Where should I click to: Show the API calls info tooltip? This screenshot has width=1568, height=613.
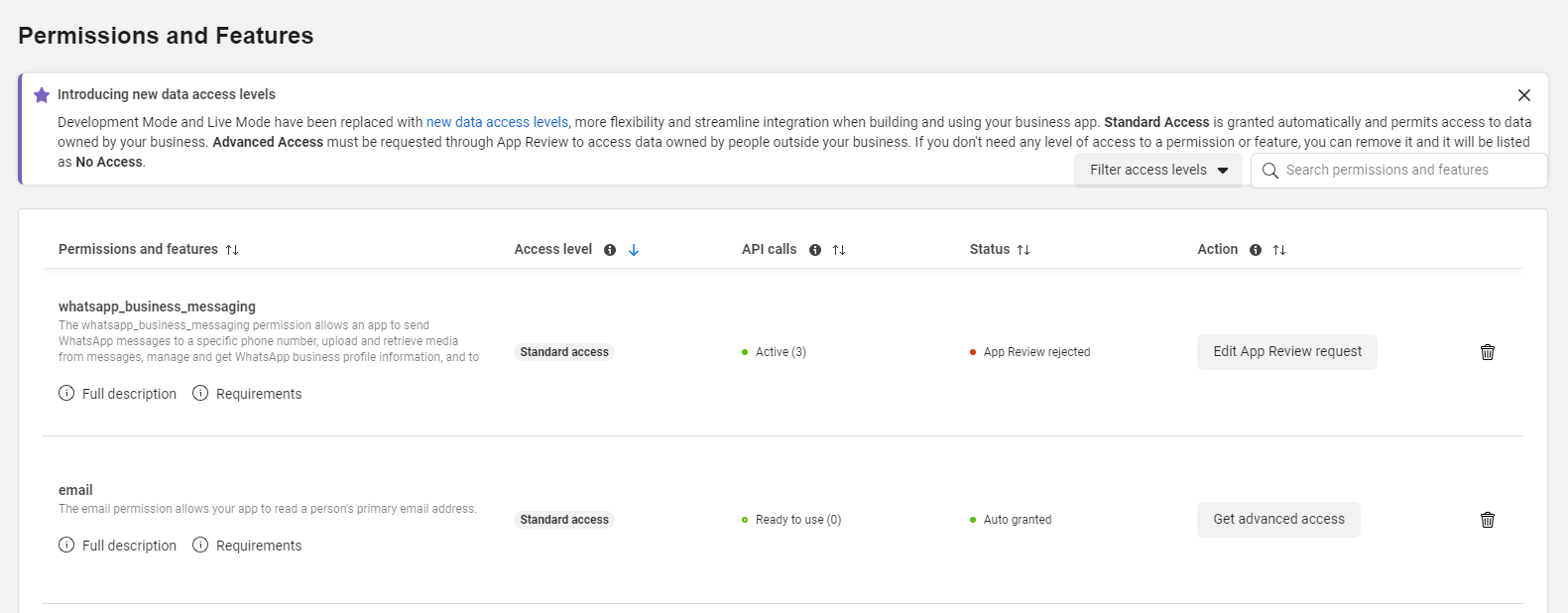815,250
